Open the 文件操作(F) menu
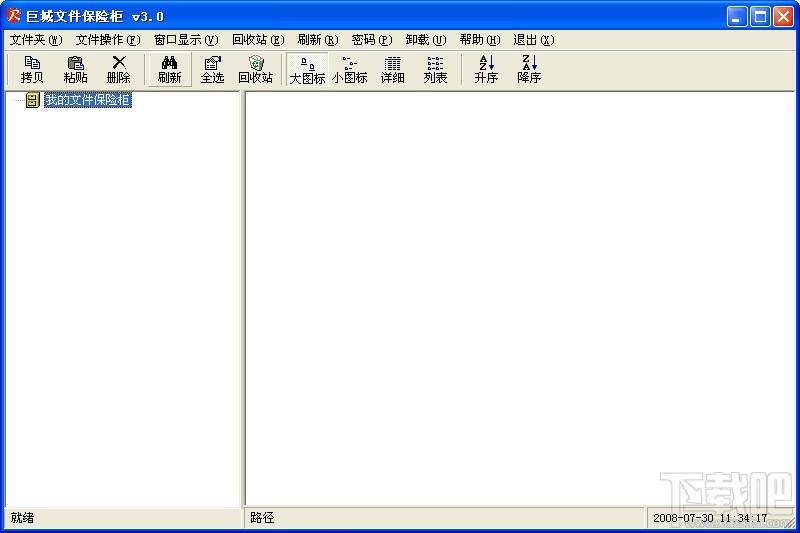This screenshot has width=800, height=533. coord(108,40)
